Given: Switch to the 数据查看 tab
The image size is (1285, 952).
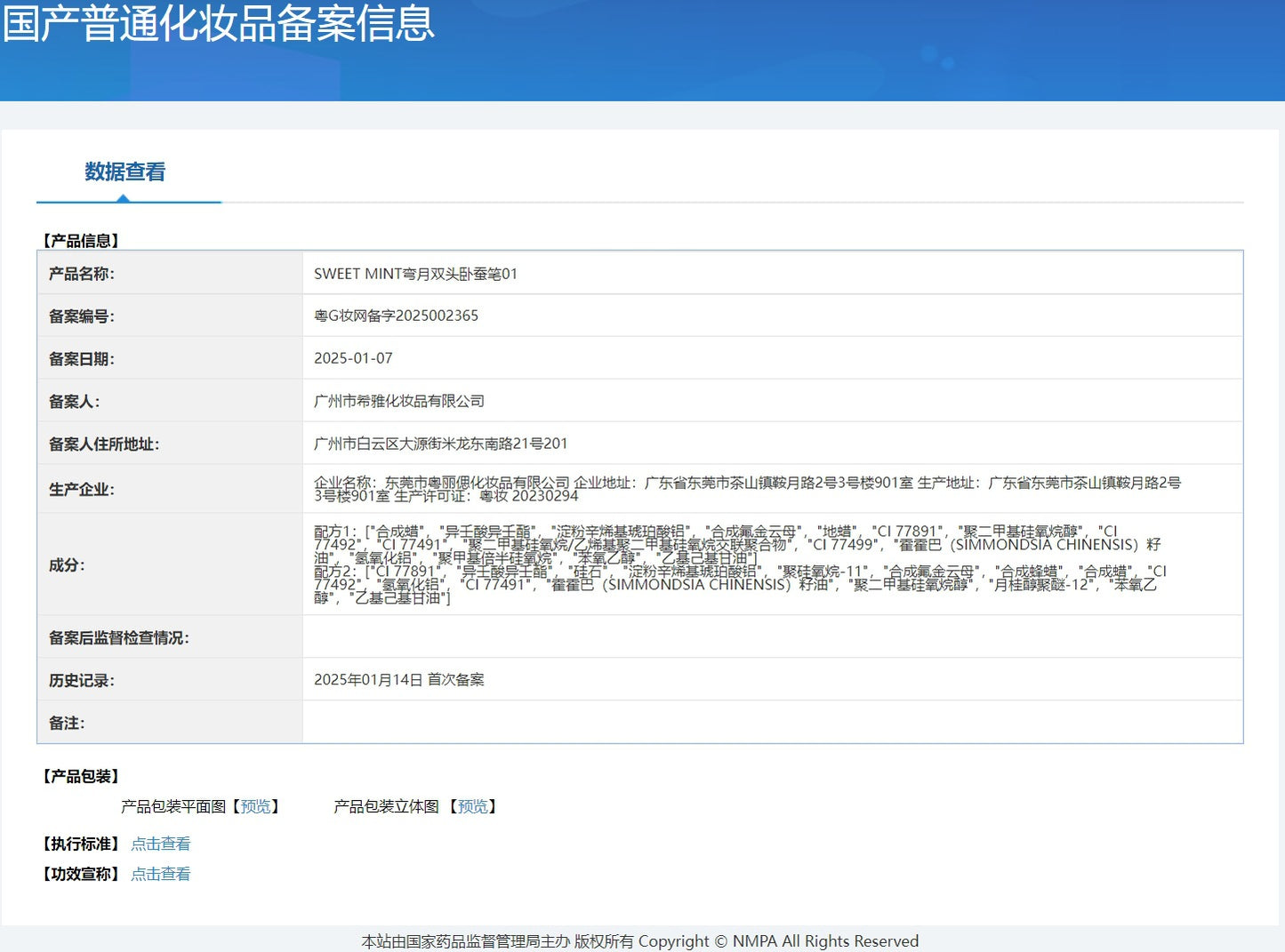Looking at the screenshot, I should (x=124, y=172).
